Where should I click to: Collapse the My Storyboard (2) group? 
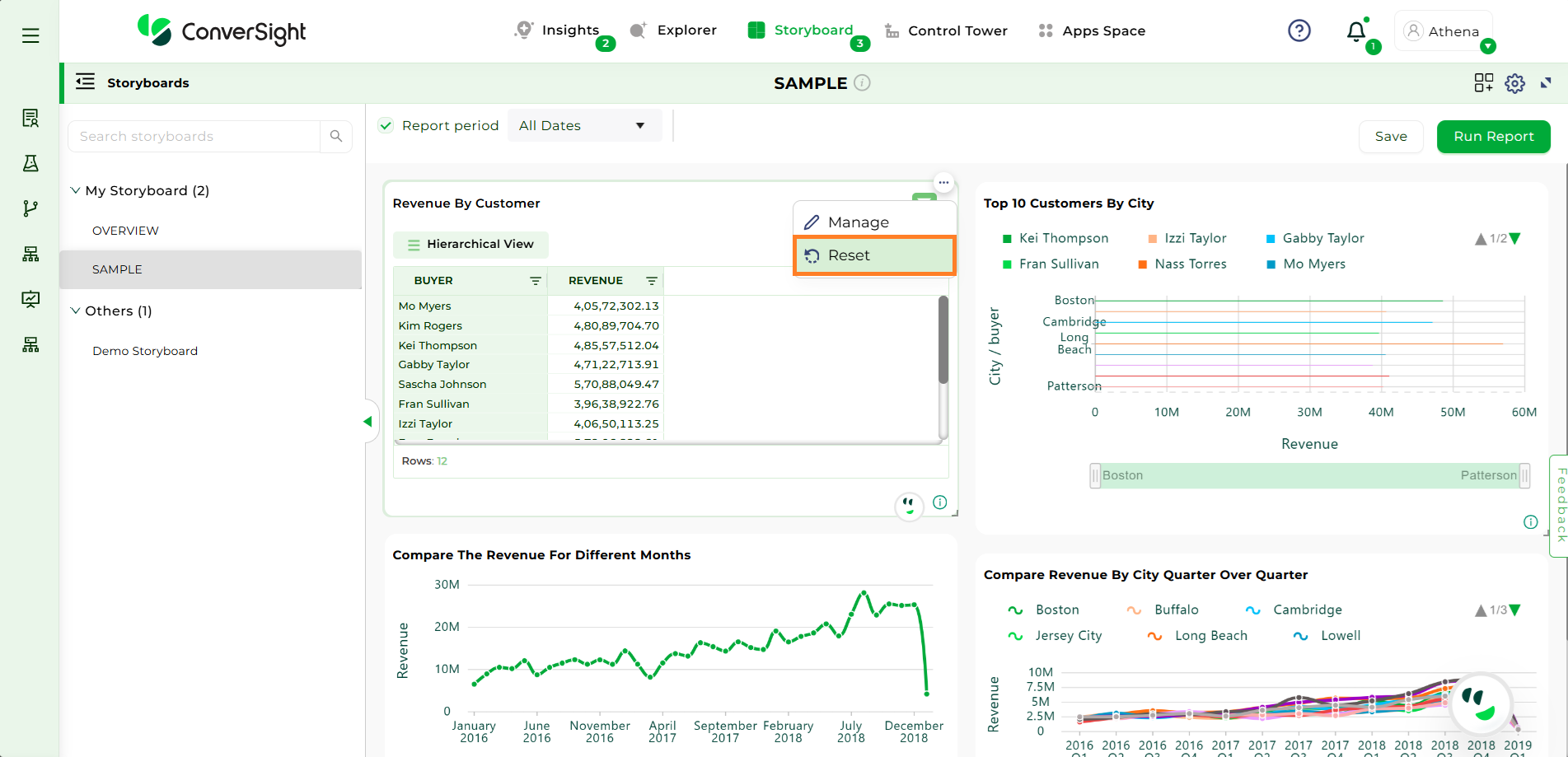pyautogui.click(x=76, y=190)
